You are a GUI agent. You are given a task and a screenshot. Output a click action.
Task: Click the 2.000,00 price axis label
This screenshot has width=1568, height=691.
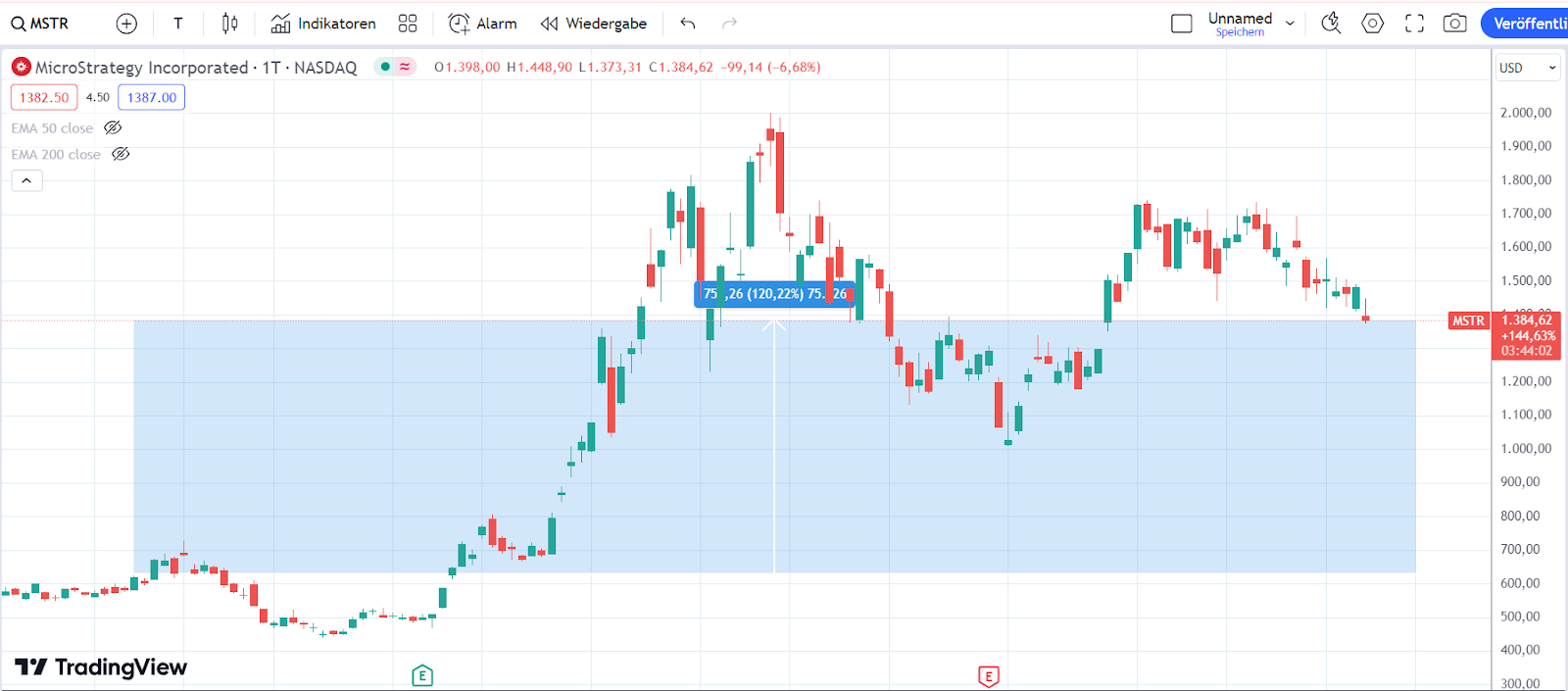(x=1526, y=113)
